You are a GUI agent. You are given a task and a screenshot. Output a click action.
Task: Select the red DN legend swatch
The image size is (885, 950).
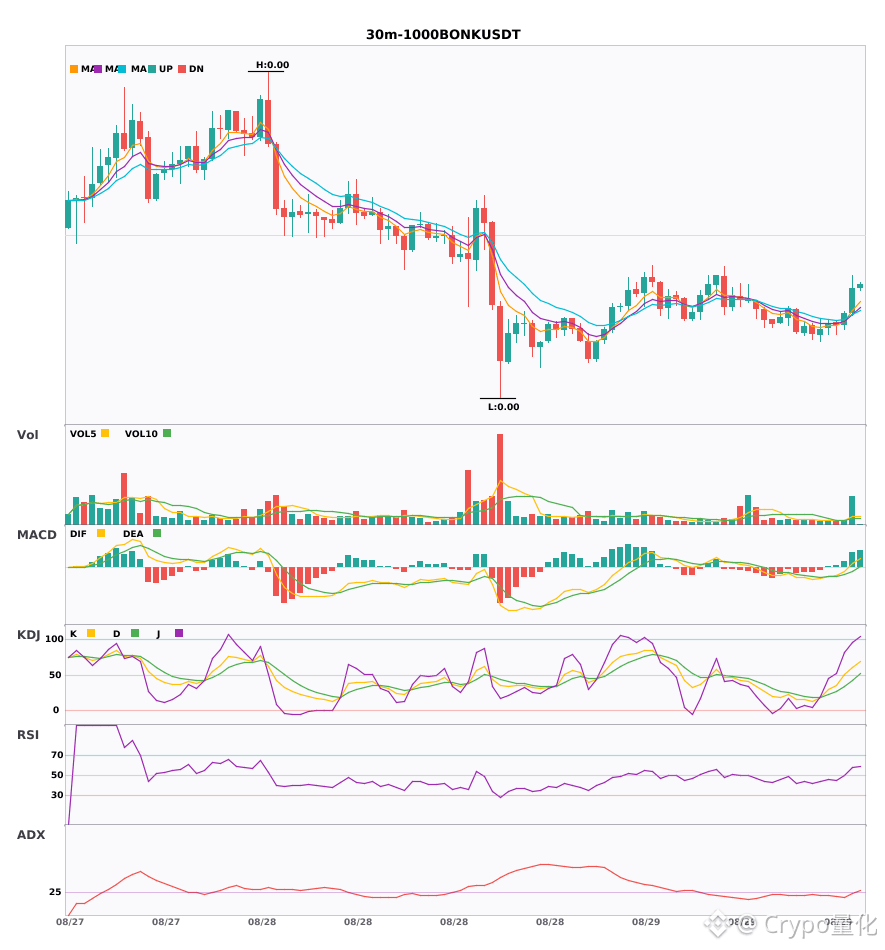182,69
